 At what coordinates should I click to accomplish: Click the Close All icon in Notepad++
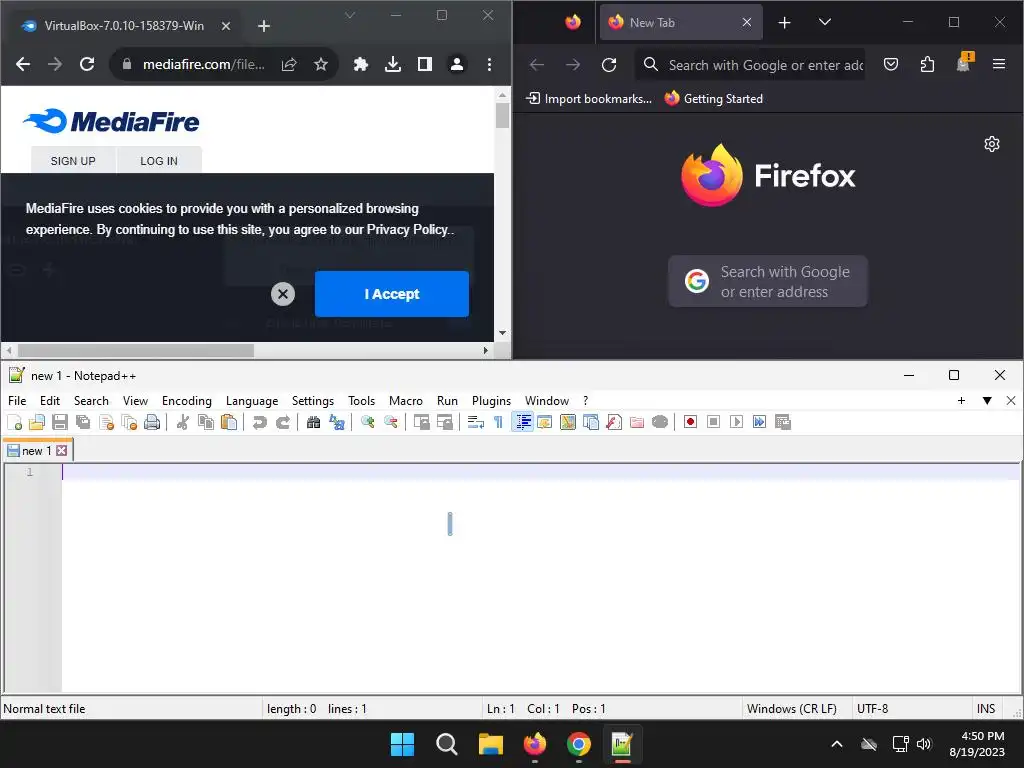(129, 422)
